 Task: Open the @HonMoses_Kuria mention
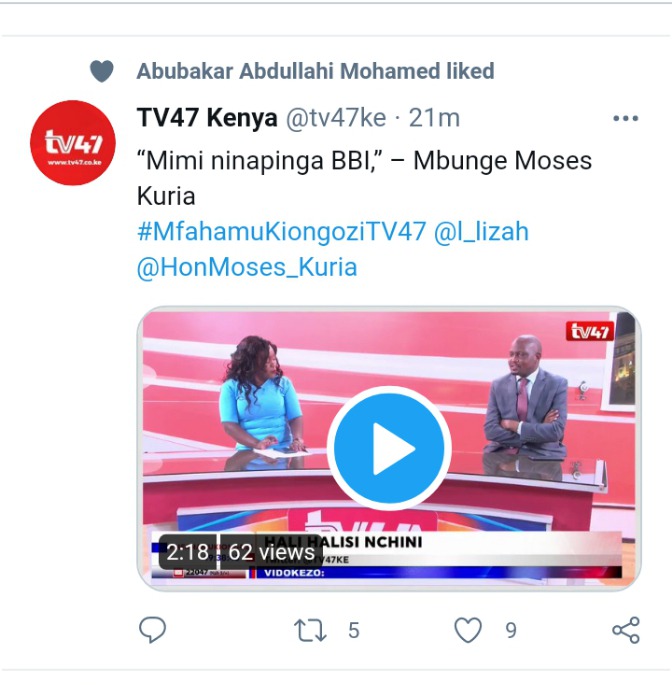tap(247, 267)
